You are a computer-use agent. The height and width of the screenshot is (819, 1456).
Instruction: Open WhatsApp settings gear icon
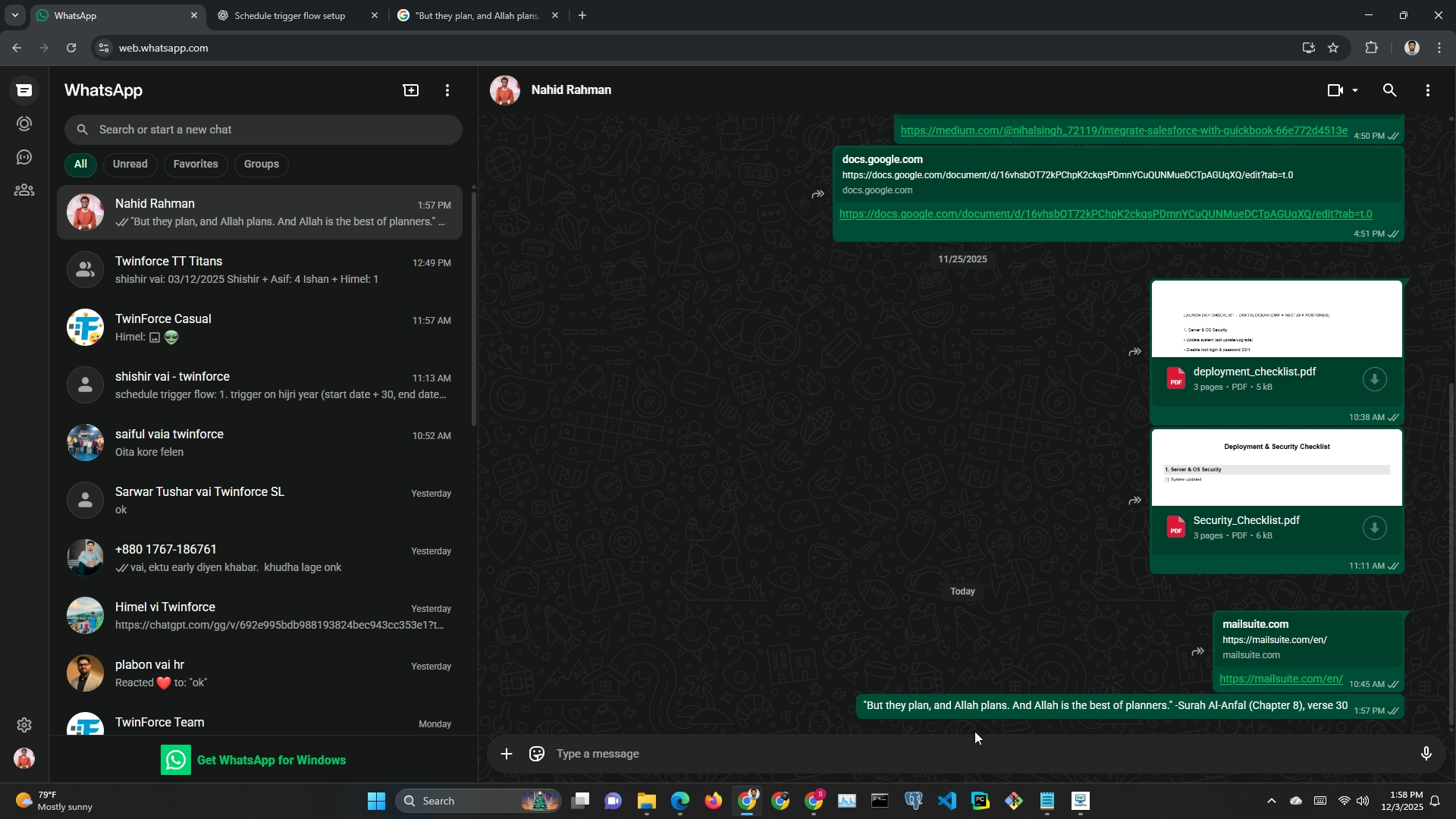click(24, 725)
